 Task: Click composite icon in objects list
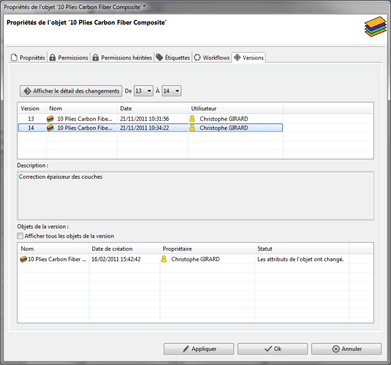(23, 259)
